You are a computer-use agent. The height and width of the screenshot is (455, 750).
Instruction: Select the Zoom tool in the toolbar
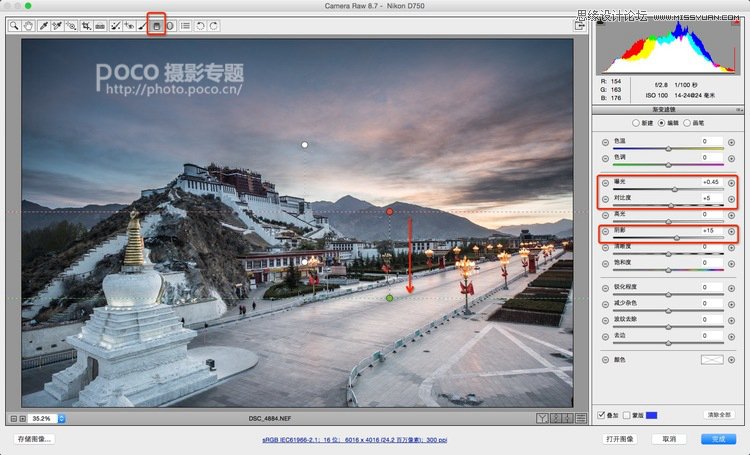(x=14, y=26)
